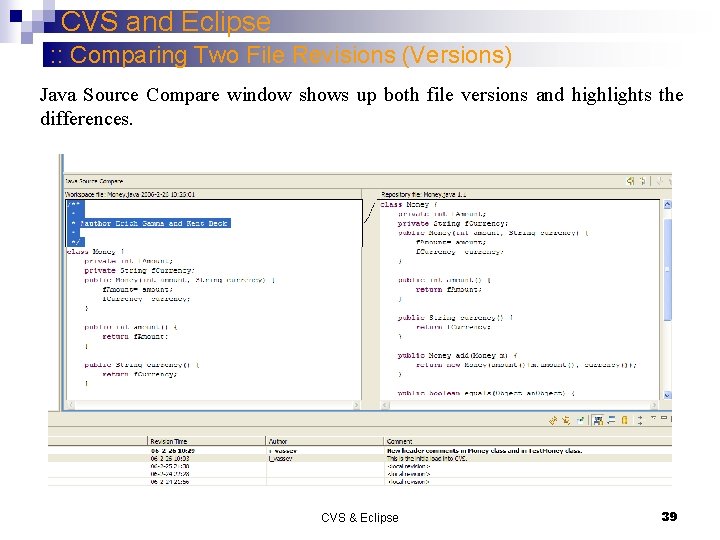Click 'public Money add(Money m)' in repository pane
Screen dimensions: 720x540
point(457,355)
